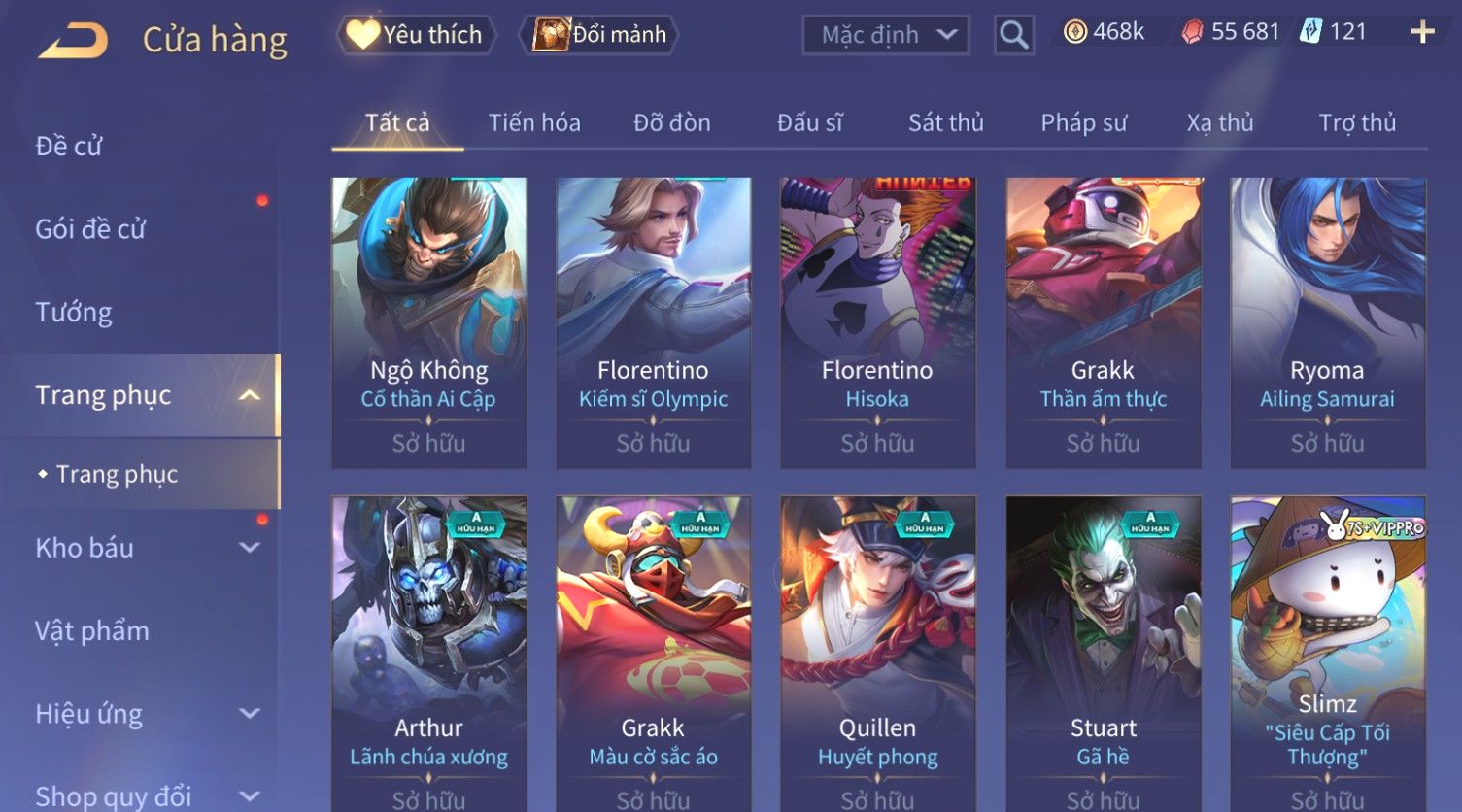Select Florentino Hisoka skin card
Image resolution: width=1462 pixels, height=812 pixels.
point(877,322)
